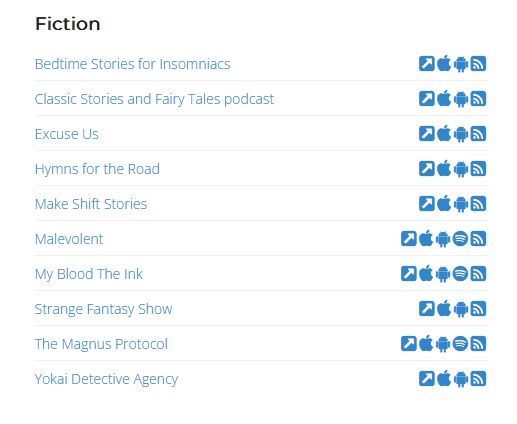Screen dimensions: 517x424
Task: Open external link icon for Make Shift Stories
Action: [427, 204]
